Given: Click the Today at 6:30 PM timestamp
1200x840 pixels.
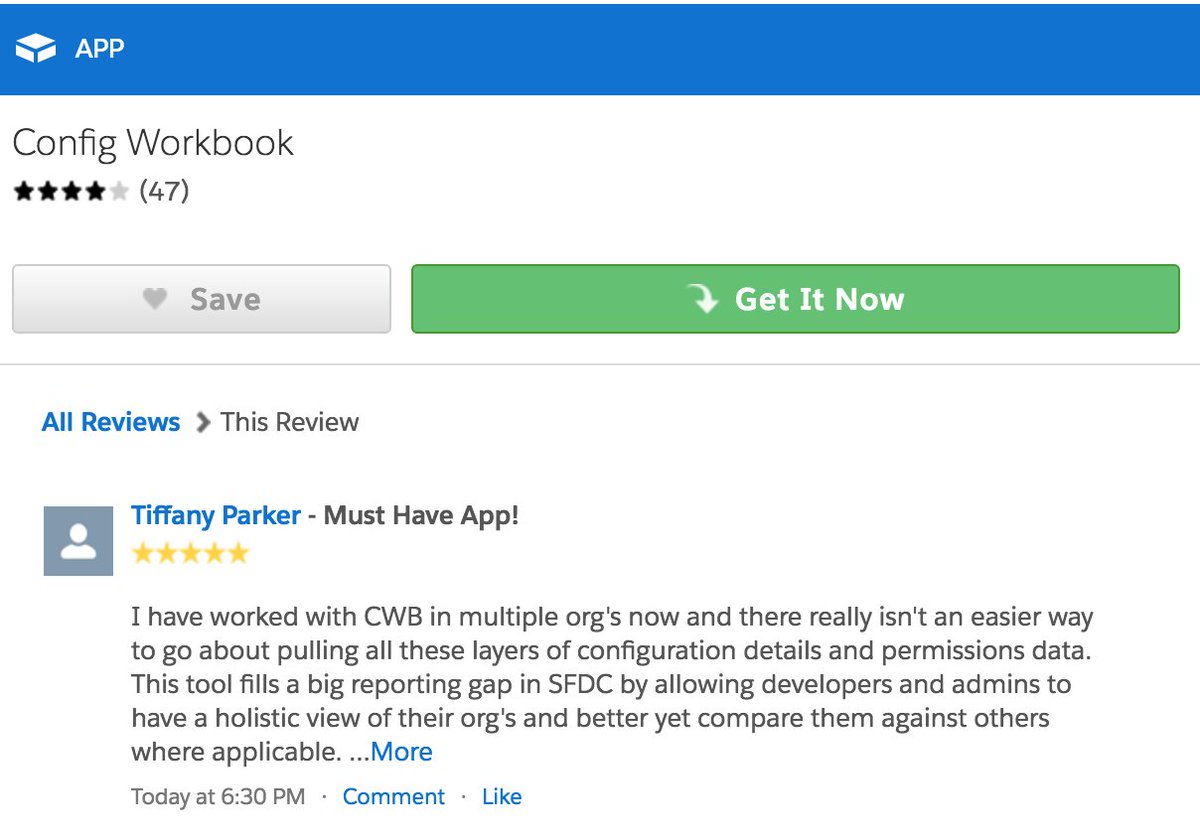Looking at the screenshot, I should tap(218, 797).
